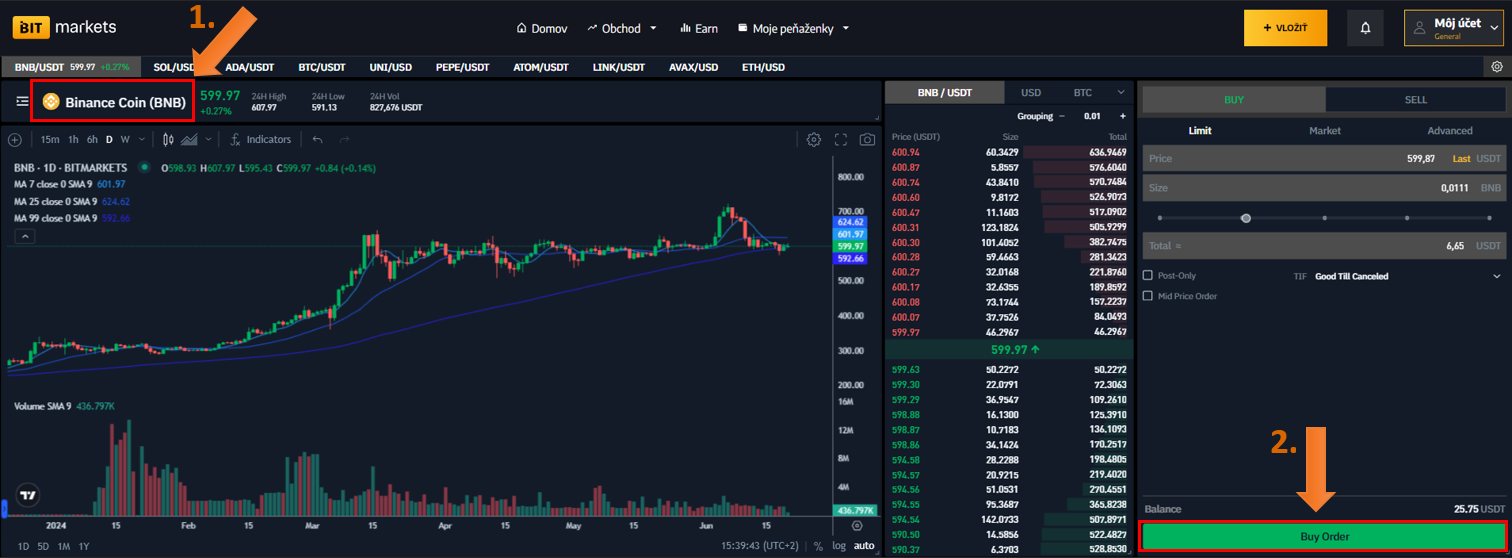Click the Price input field
This screenshot has width=1512, height=558.
pos(1323,158)
